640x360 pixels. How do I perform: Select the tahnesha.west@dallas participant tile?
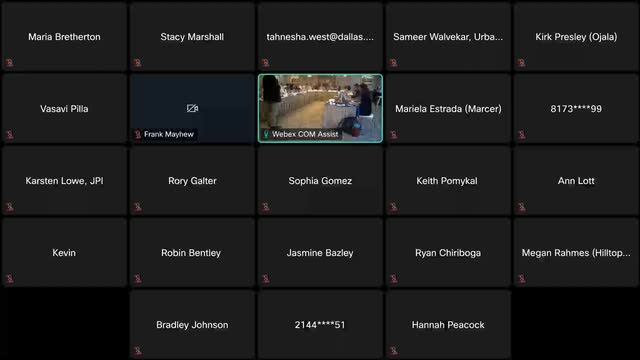[x=320, y=37]
